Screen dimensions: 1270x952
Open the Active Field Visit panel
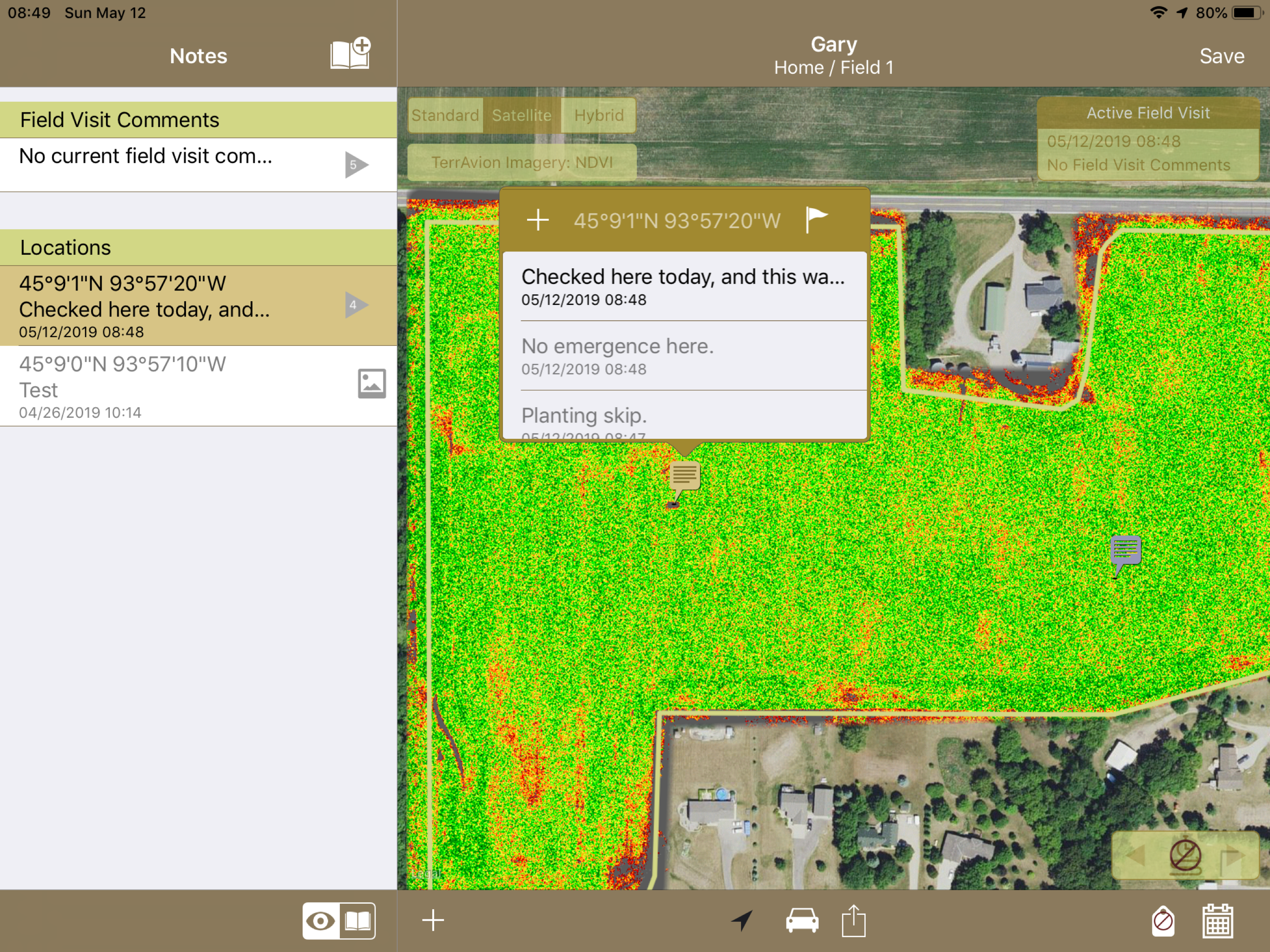pos(1147,139)
